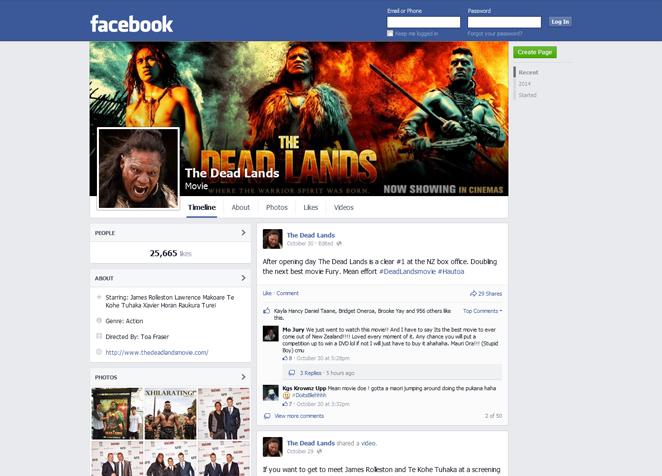Click the globe privacy icon on the October 30 post
The width and height of the screenshot is (662, 476).
pos(339,243)
